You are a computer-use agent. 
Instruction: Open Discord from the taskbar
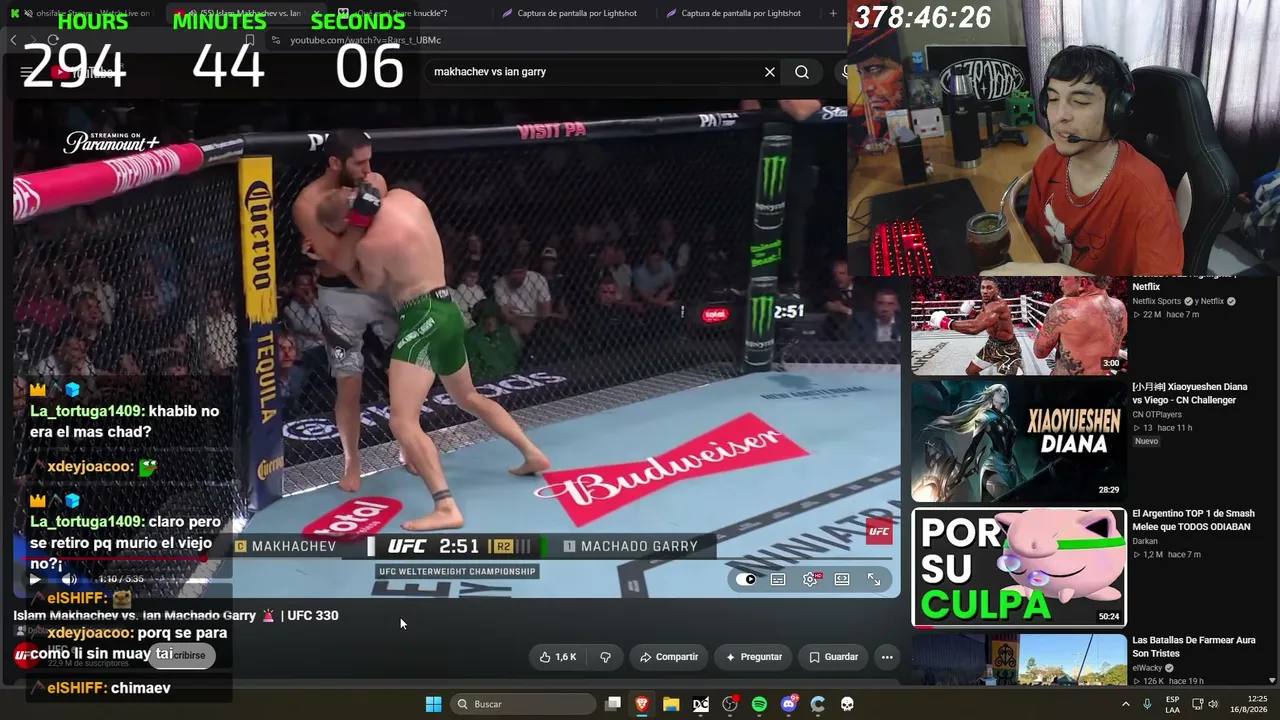789,704
